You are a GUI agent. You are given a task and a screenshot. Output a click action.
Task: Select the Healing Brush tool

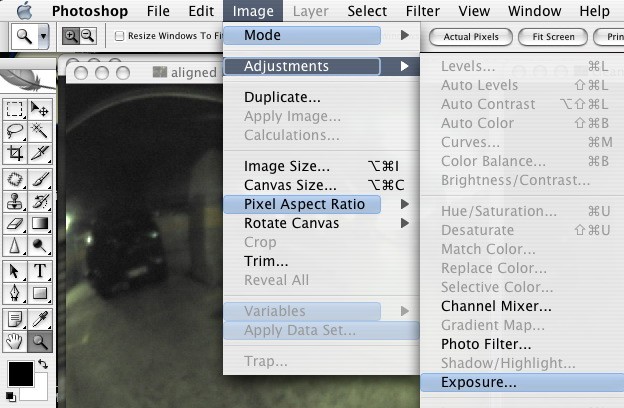[15, 180]
